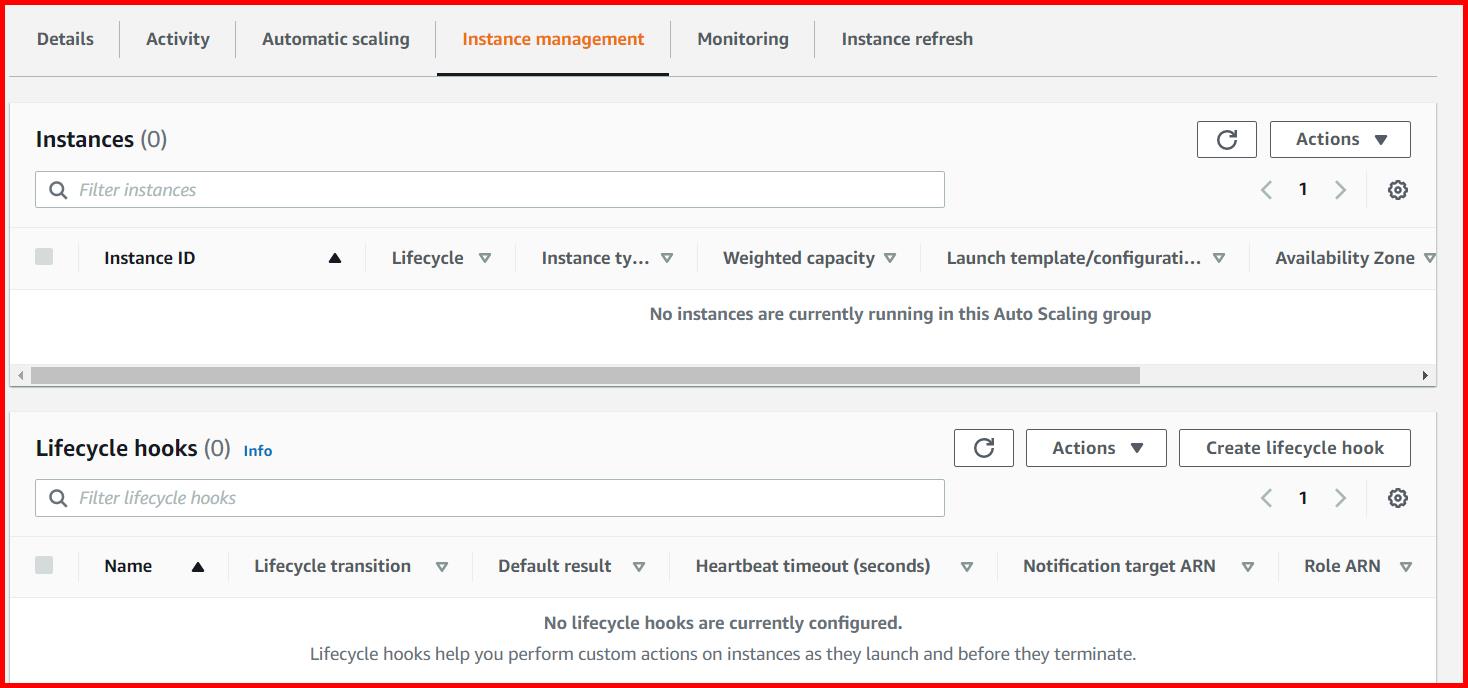Select all rows in the Lifecycle hooks table
Viewport: 1468px width, 688px height.
point(44,564)
